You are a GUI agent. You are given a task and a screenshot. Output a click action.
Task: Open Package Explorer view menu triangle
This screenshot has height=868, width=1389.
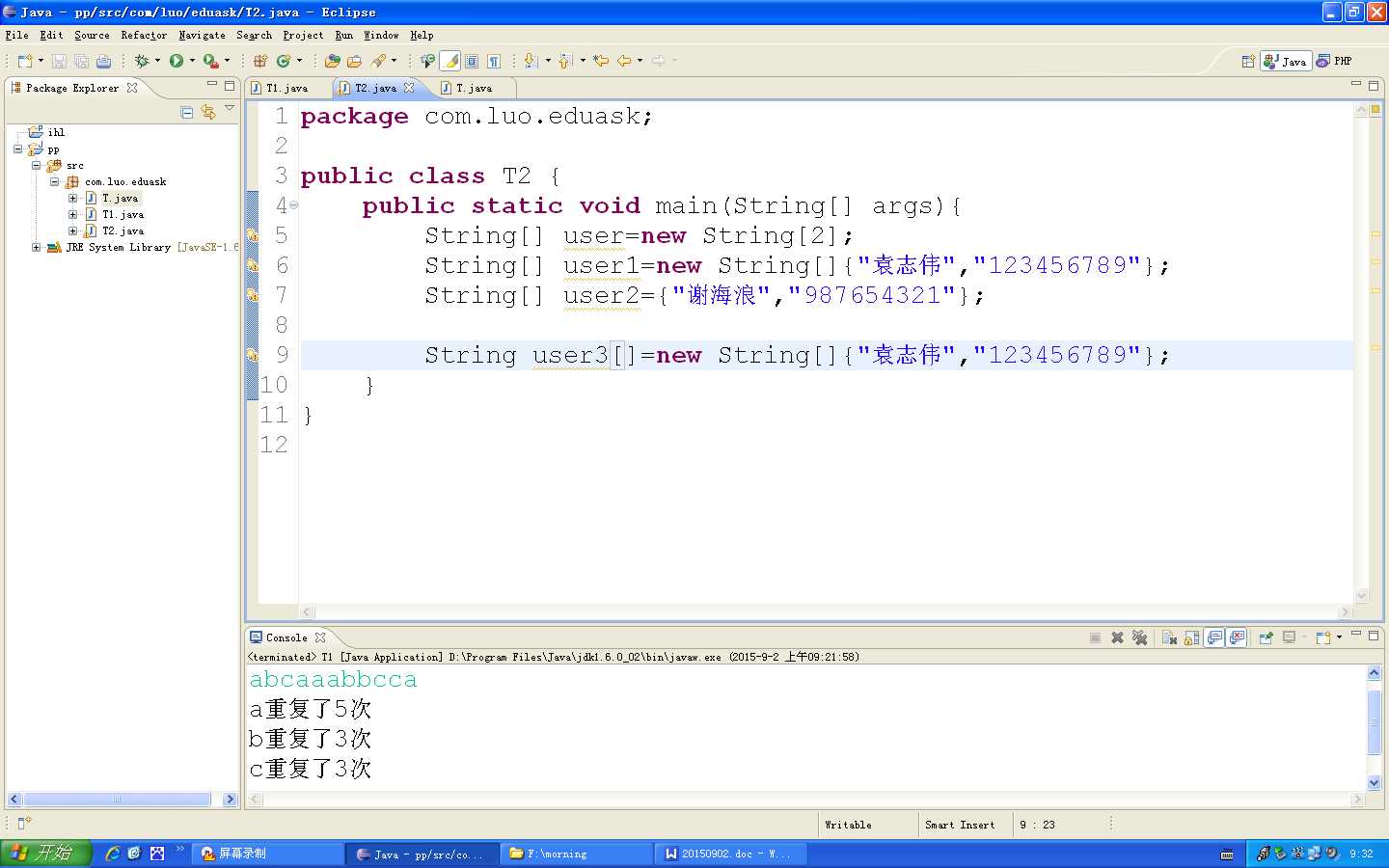pos(230,108)
